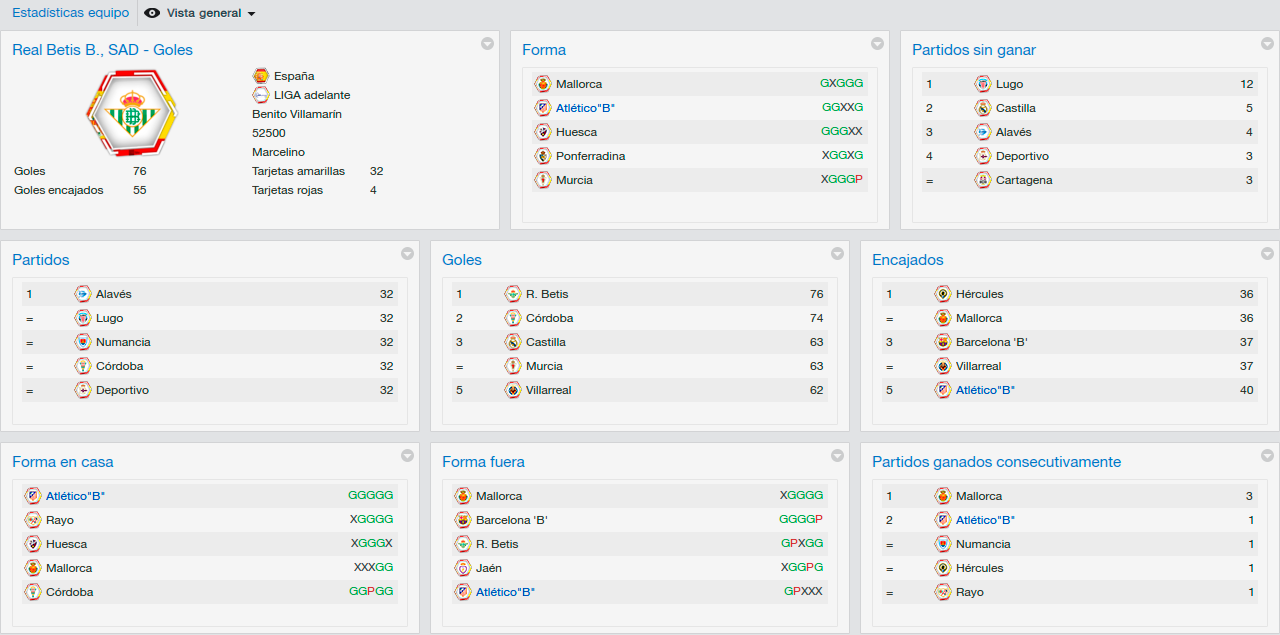Viewport: 1280px width, 635px height.
Task: Open Atlético"B" link in Forma panel
Action: pos(585,108)
